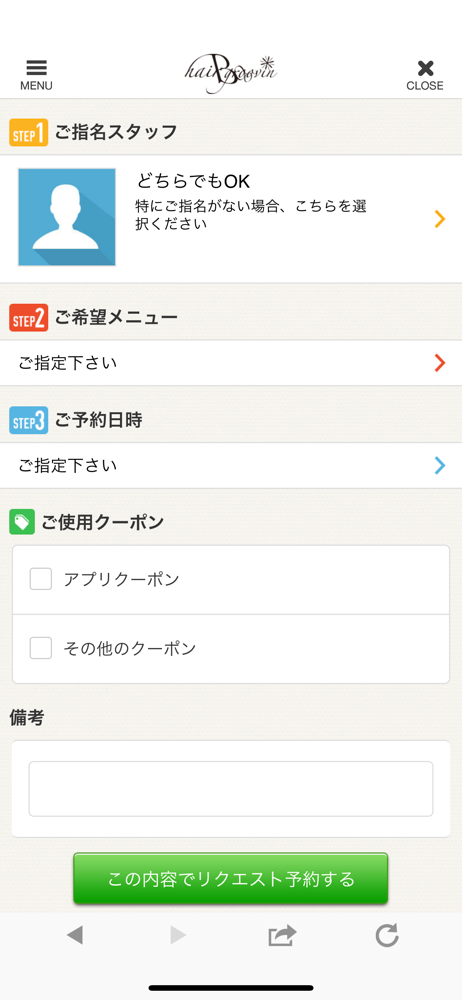Screen dimensions: 462x1000
Task: Expand ご希望メニュー with red chevron
Action: coord(440,363)
